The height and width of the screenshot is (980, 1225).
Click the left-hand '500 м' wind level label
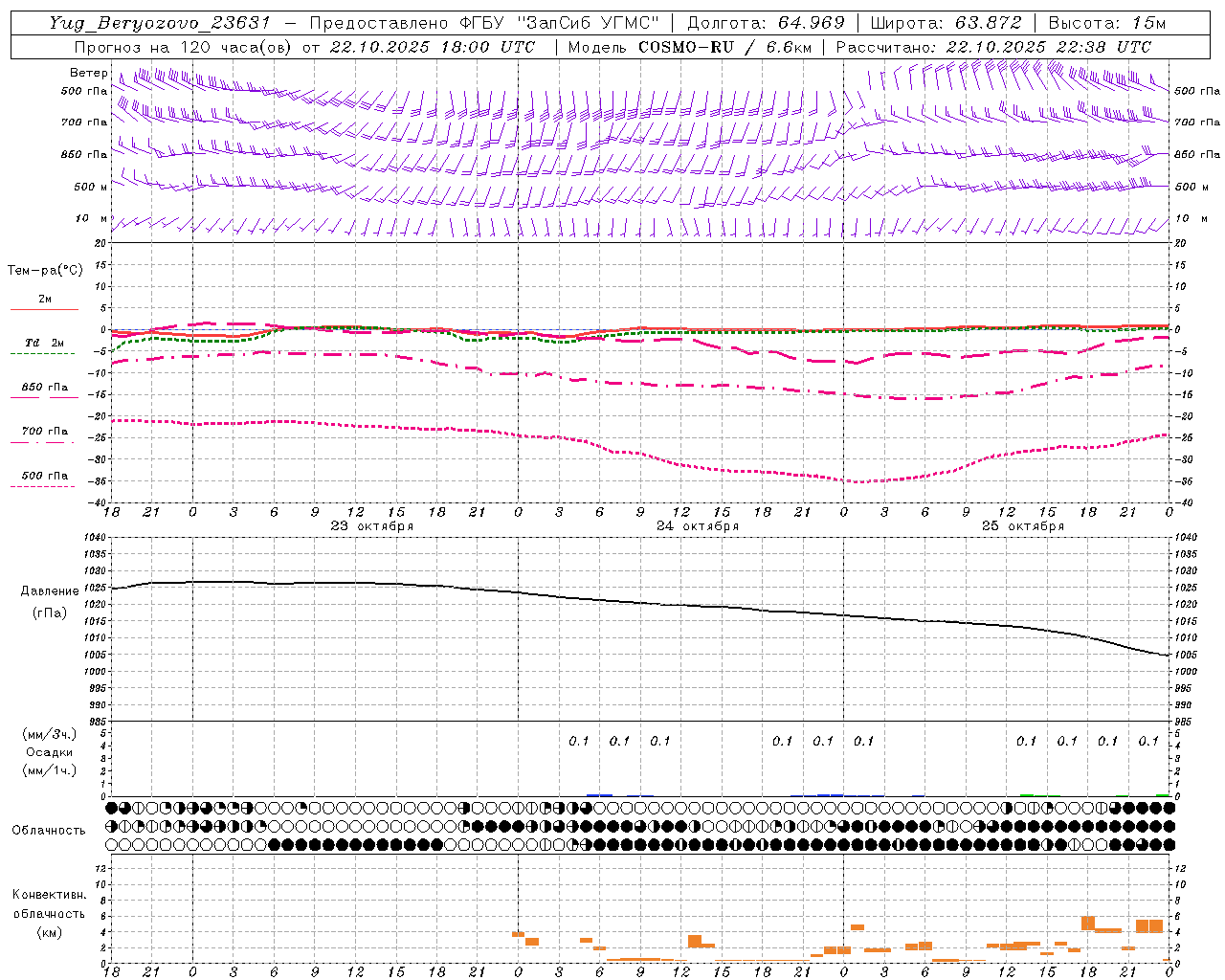tap(91, 187)
